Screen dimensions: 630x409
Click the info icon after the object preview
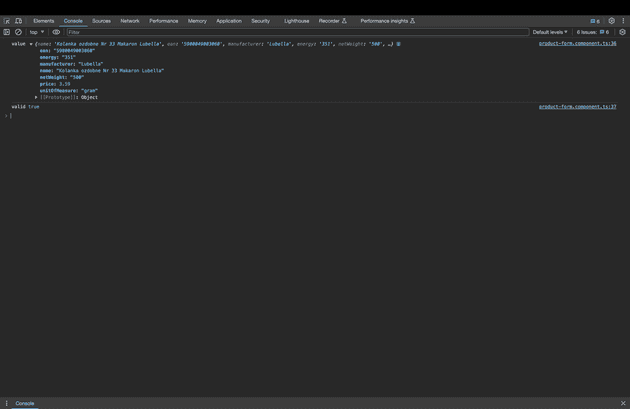[398, 44]
